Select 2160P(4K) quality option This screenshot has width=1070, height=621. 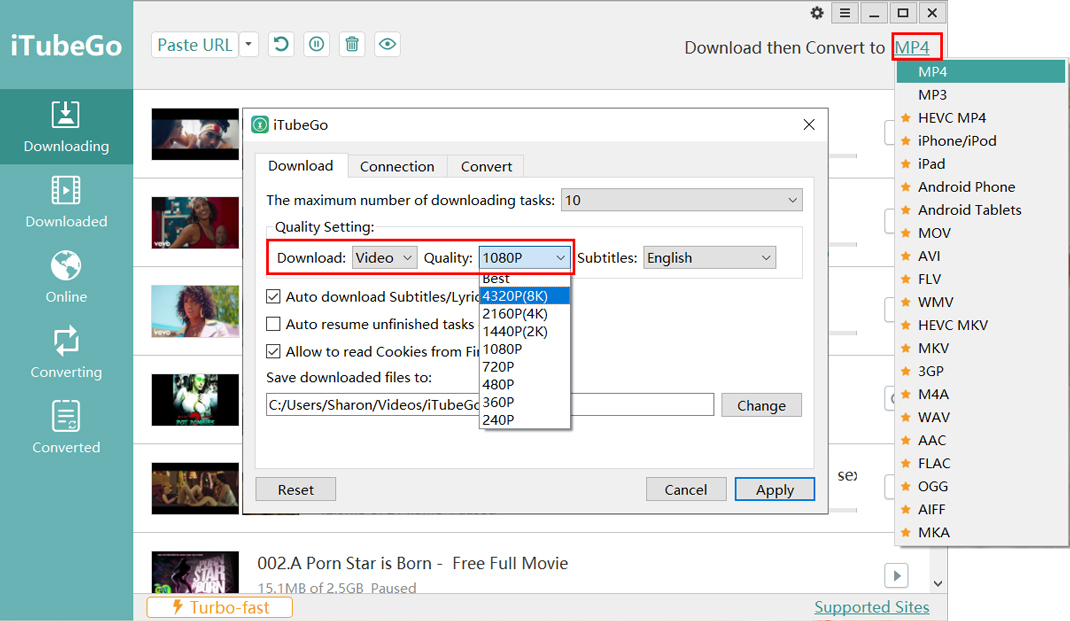coord(524,314)
